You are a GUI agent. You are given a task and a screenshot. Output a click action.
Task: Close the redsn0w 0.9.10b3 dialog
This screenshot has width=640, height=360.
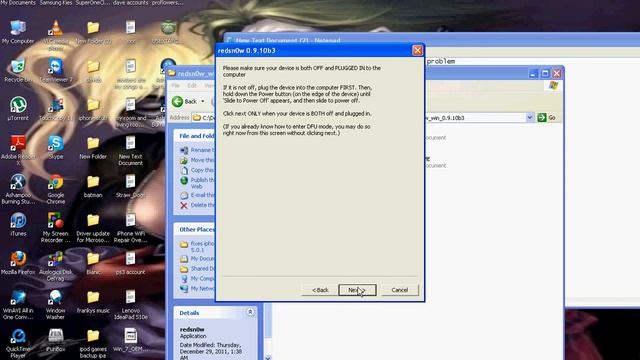[x=417, y=50]
